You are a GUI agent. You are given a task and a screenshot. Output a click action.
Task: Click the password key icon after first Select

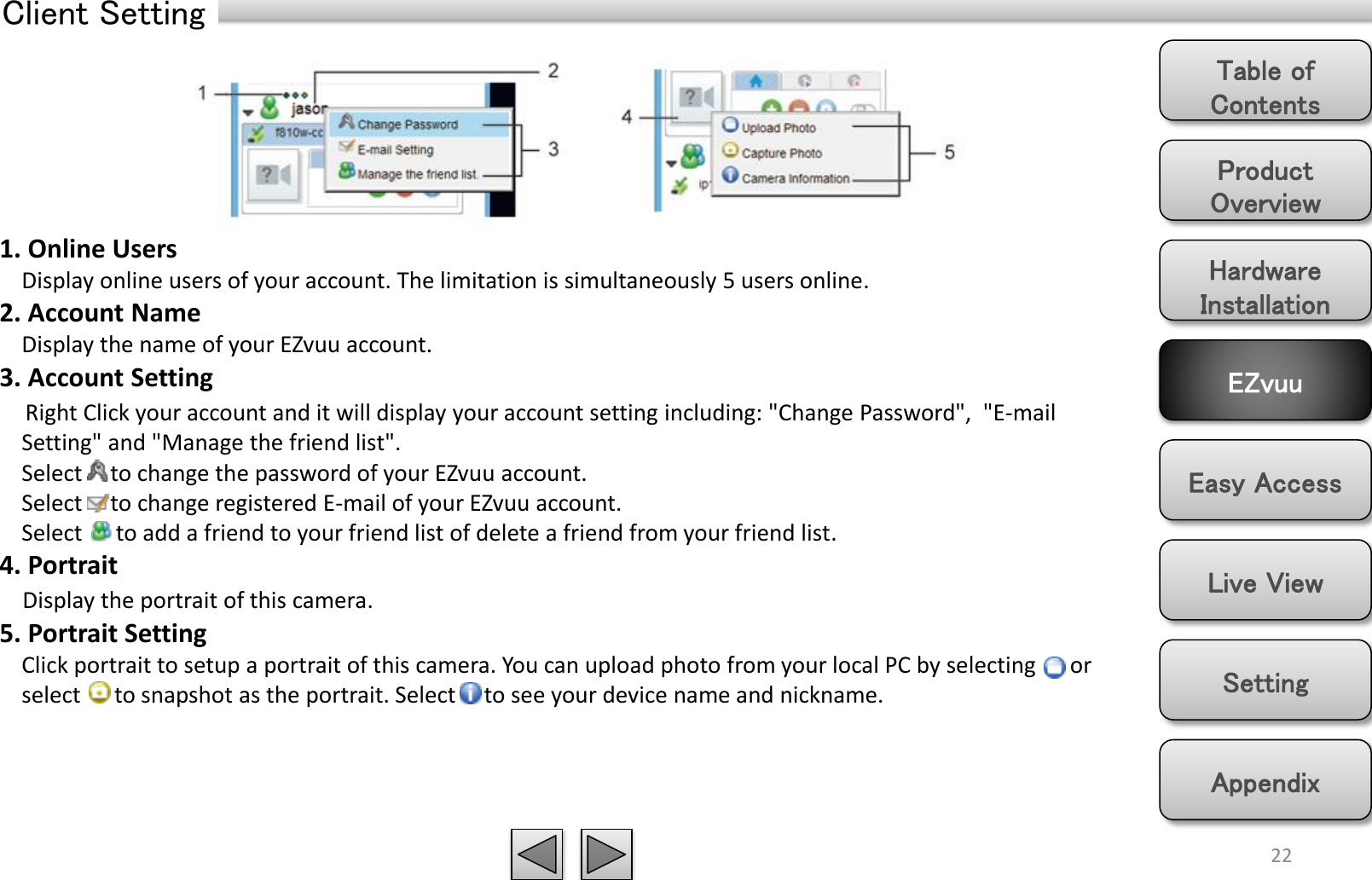98,472
